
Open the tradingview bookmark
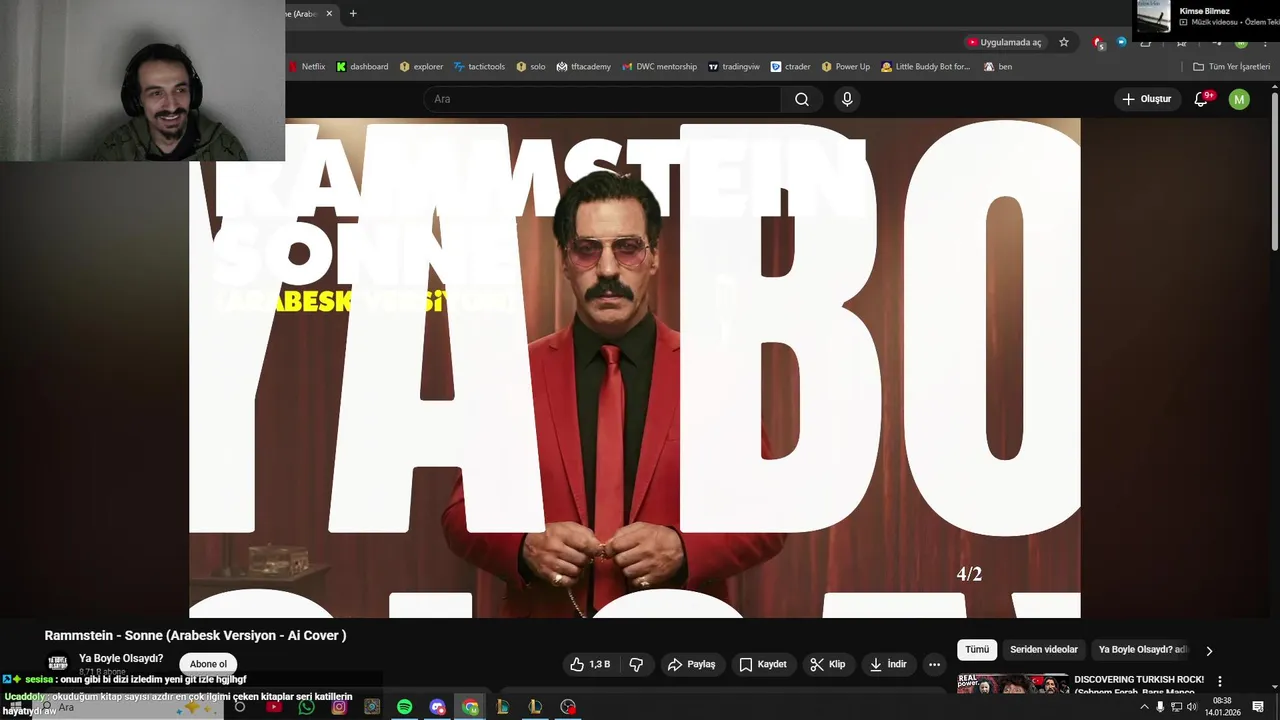pos(734,67)
